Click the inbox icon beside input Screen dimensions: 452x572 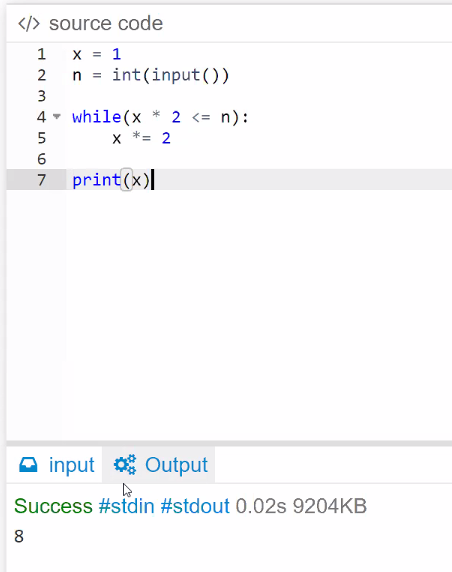tap(28, 465)
